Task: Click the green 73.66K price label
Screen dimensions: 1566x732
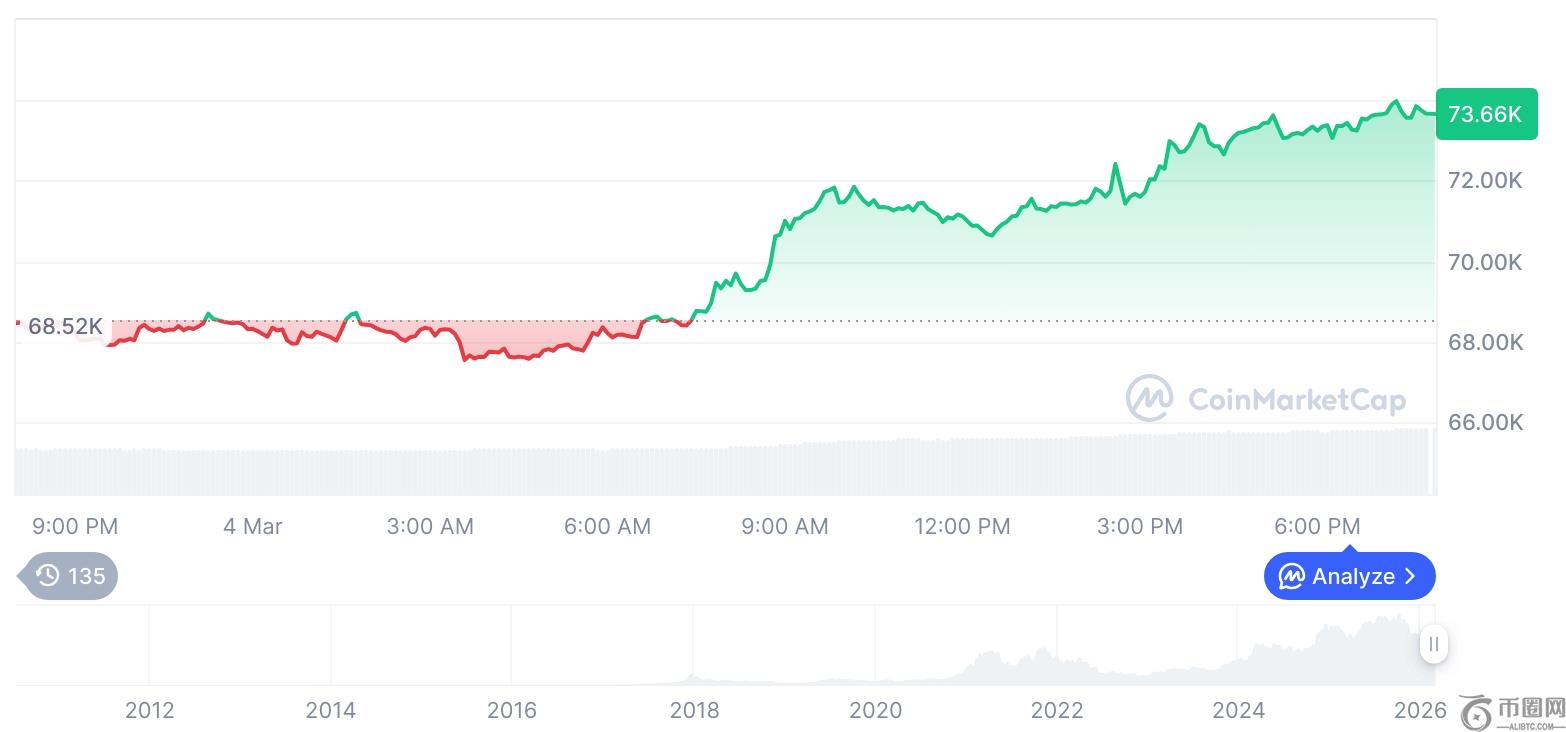Action: (1485, 114)
